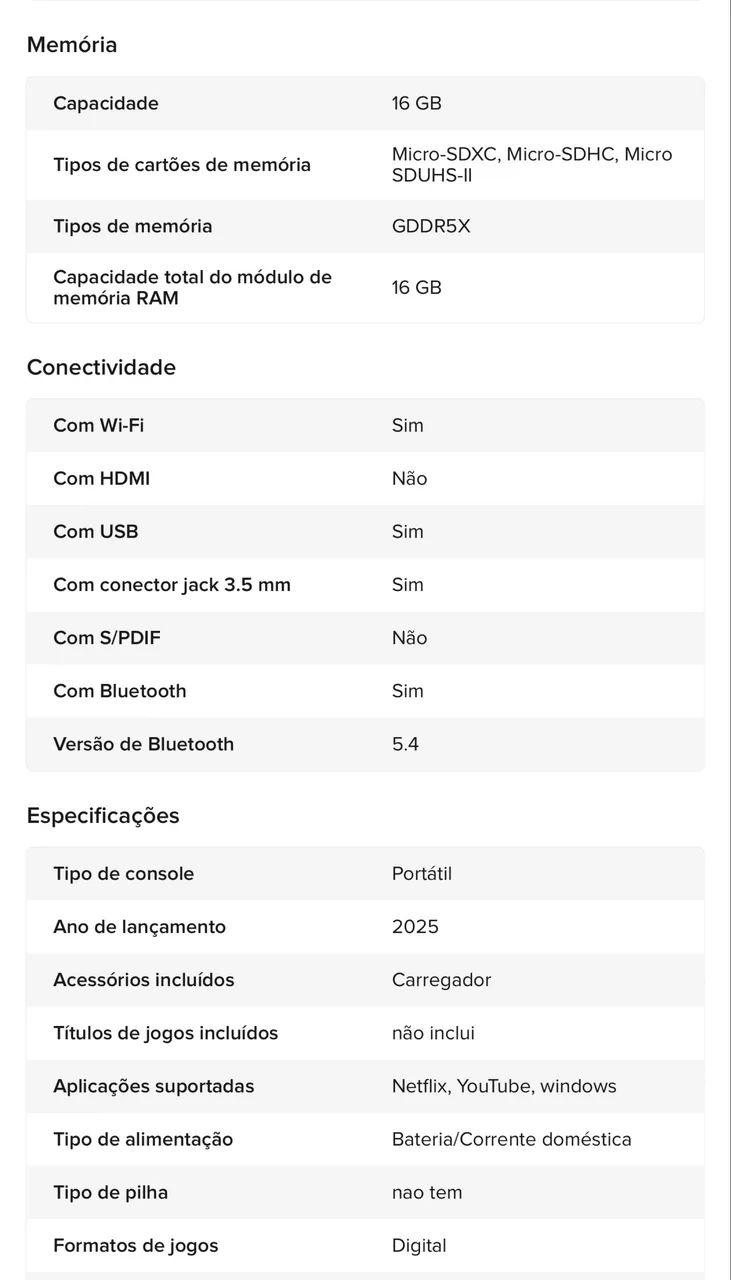This screenshot has height=1280, width=731.
Task: Select the Com Bluetooth row
Action: (x=365, y=691)
